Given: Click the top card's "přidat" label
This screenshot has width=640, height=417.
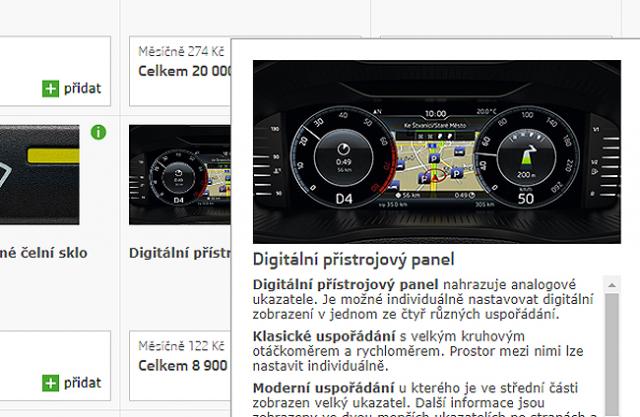Looking at the screenshot, I should pyautogui.click(x=82, y=89).
